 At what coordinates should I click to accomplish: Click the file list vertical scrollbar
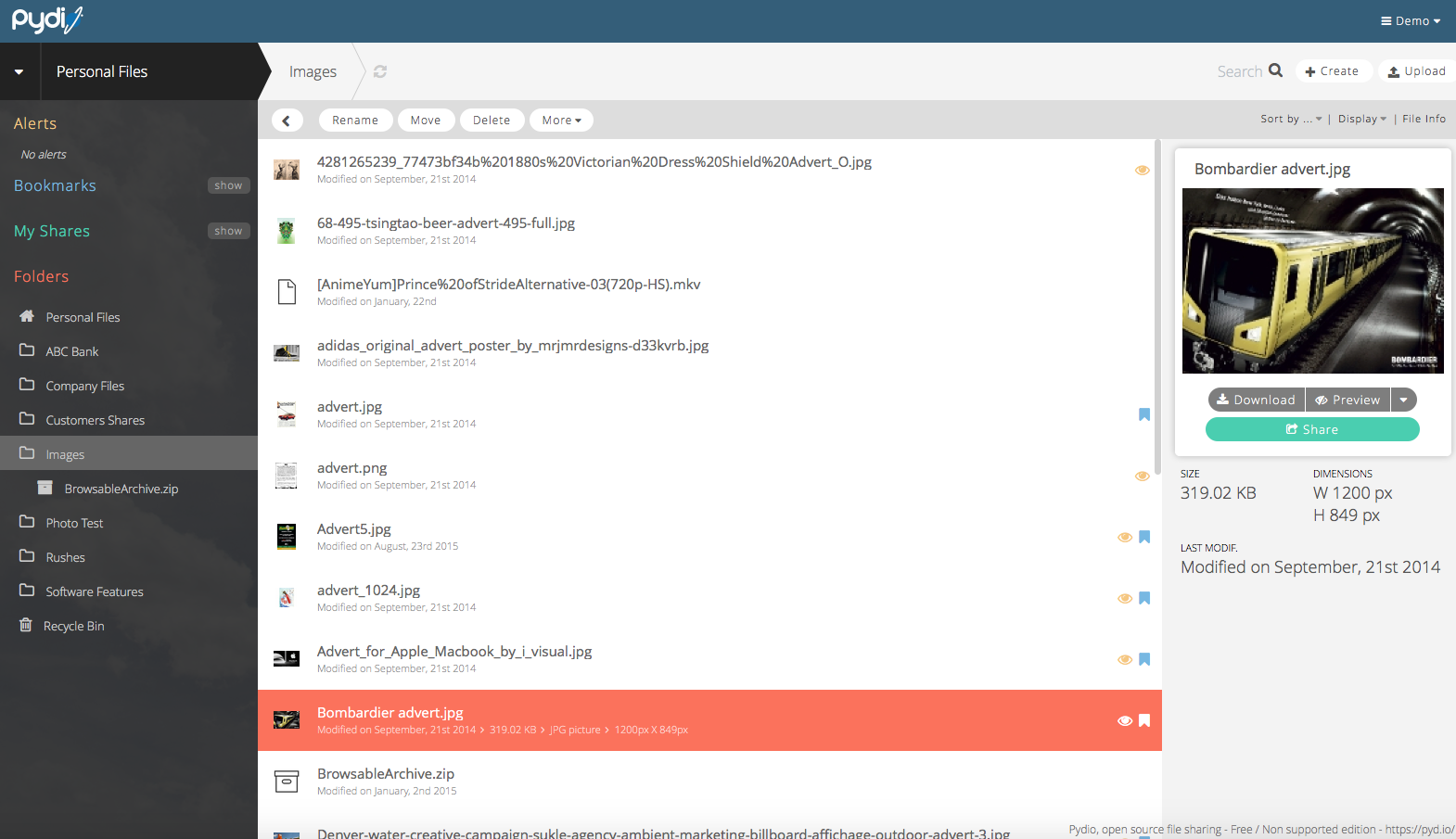(x=1157, y=306)
